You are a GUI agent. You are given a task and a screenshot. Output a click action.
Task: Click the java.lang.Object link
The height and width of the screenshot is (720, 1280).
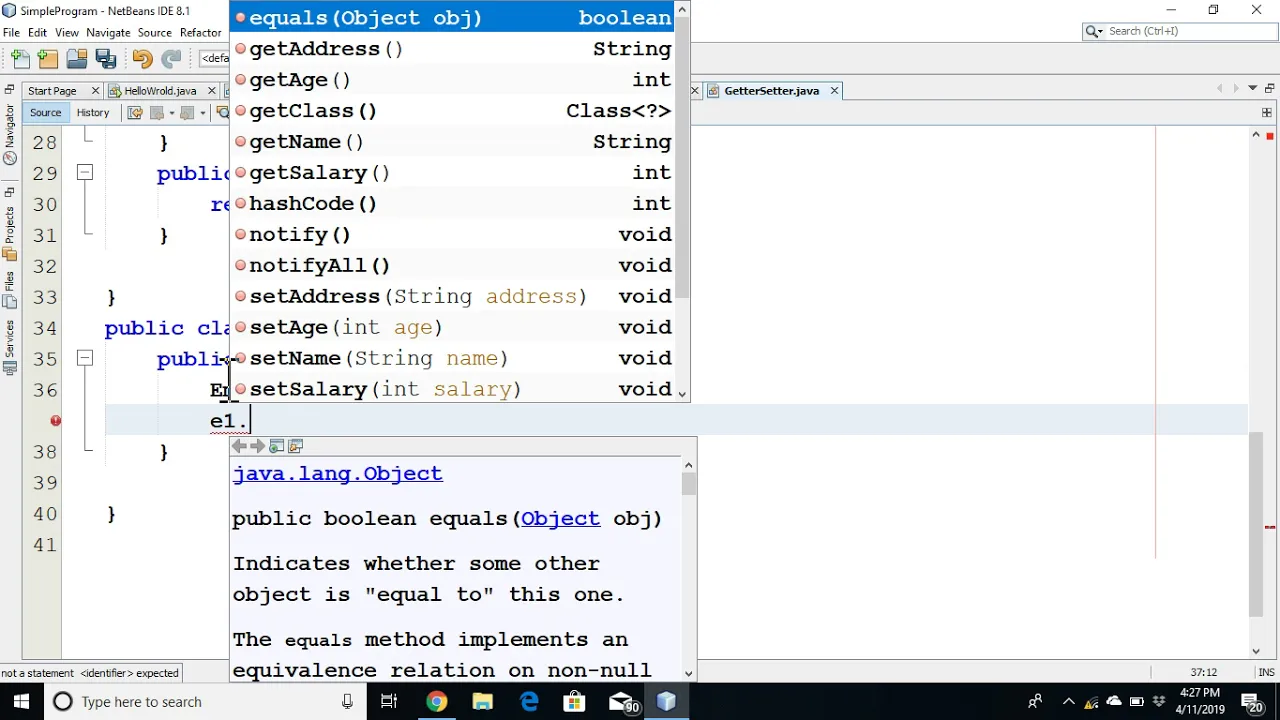coord(337,474)
